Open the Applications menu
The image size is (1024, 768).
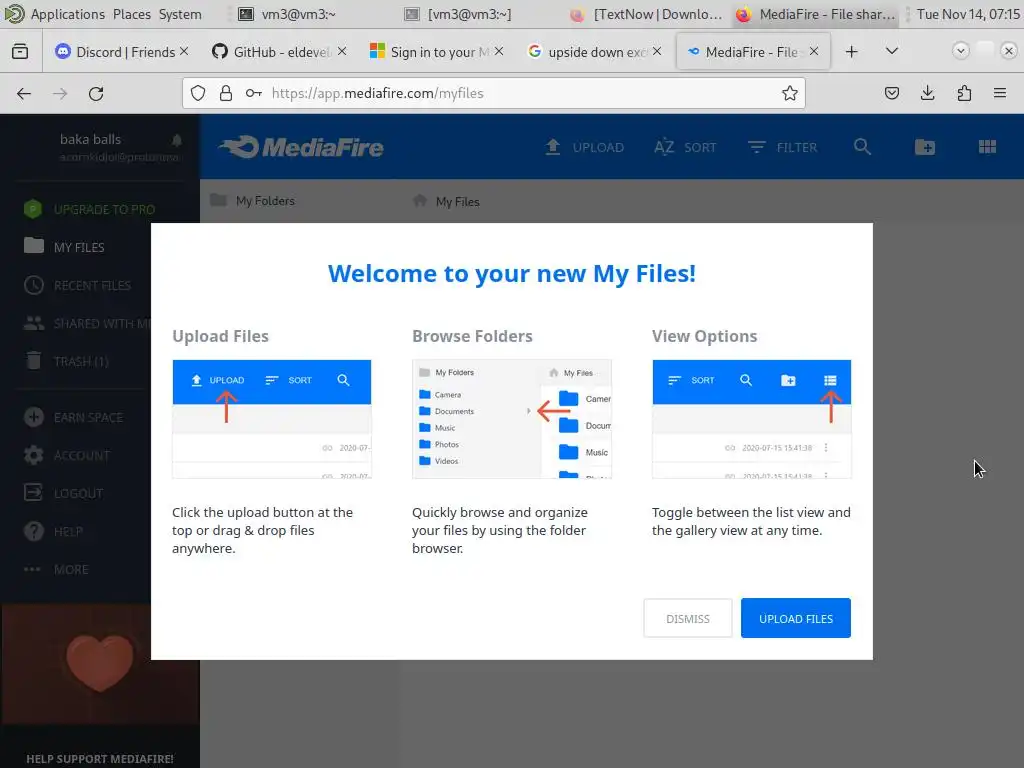(x=67, y=14)
